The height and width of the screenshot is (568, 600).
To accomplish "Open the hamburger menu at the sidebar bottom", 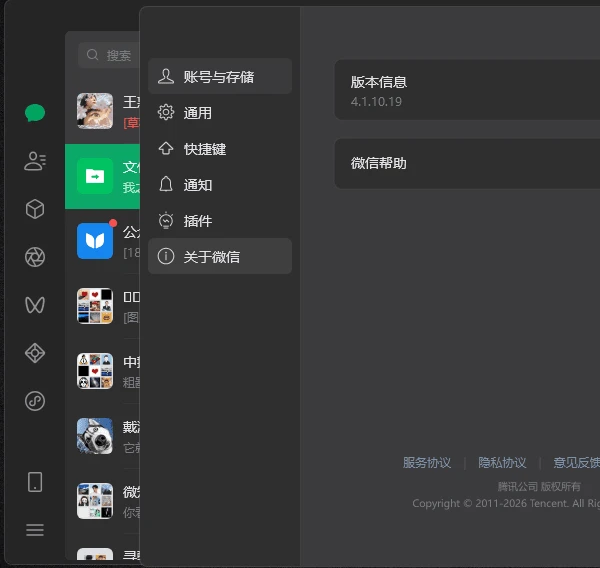I will click(x=35, y=530).
